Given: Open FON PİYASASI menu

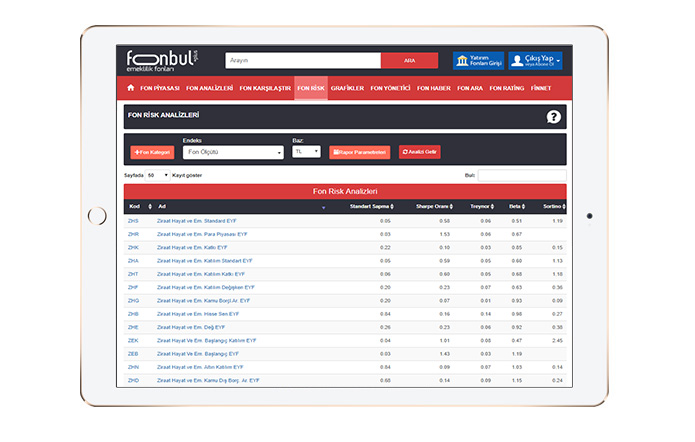Looking at the screenshot, I should [x=160, y=88].
